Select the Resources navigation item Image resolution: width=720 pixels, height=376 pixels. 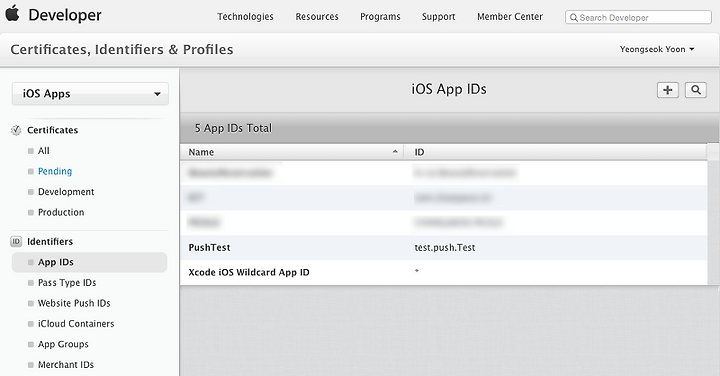[x=317, y=17]
